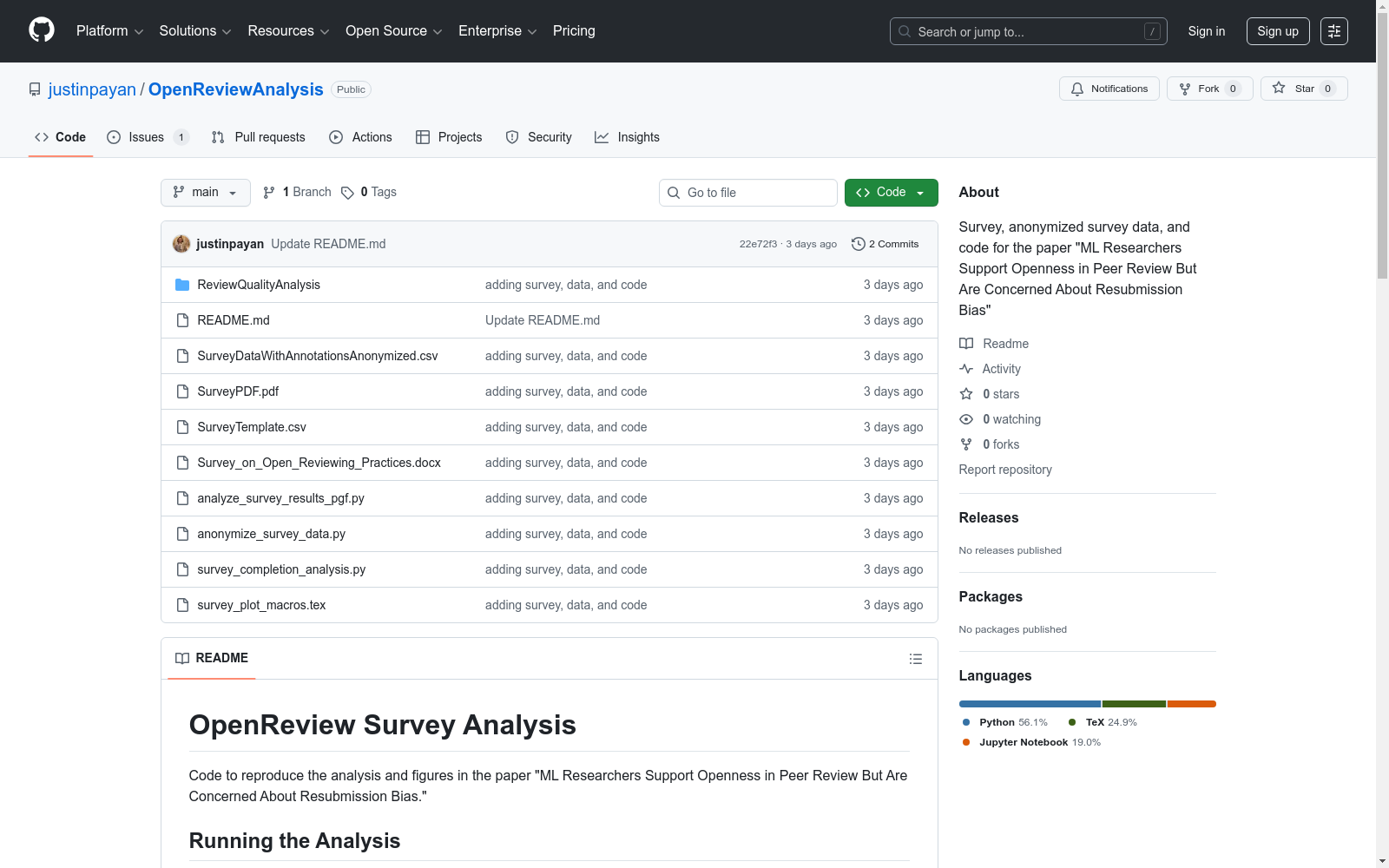
Task: Click the search magnifier icon in header
Action: [905, 31]
